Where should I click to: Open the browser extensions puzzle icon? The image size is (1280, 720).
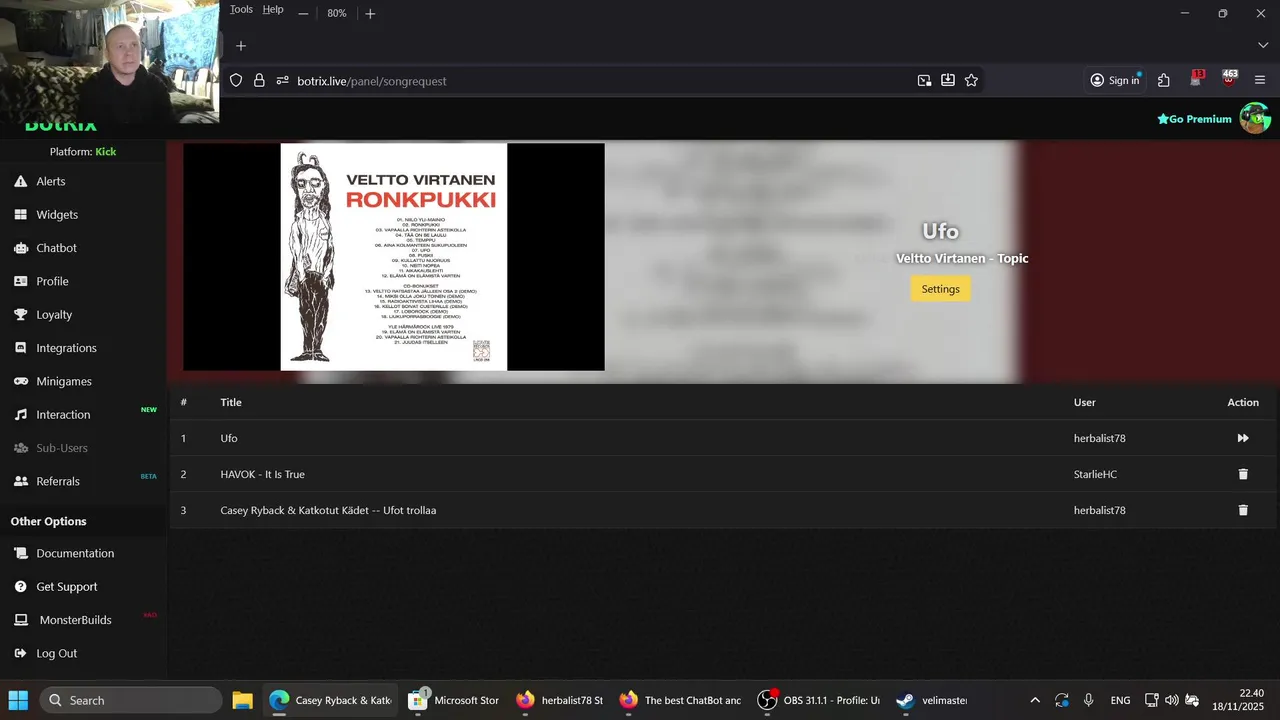tap(1164, 80)
